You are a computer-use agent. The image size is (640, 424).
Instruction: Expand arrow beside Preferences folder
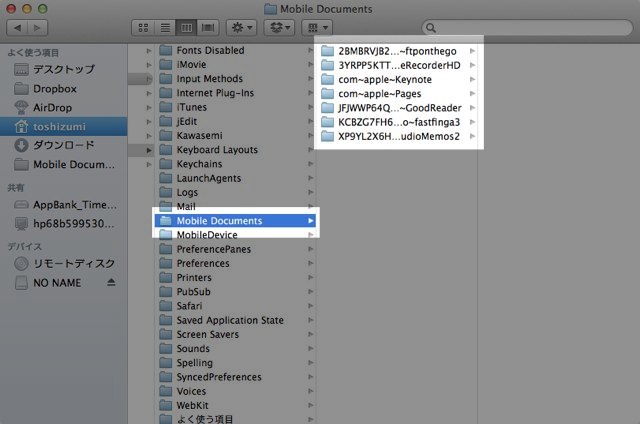click(x=311, y=264)
